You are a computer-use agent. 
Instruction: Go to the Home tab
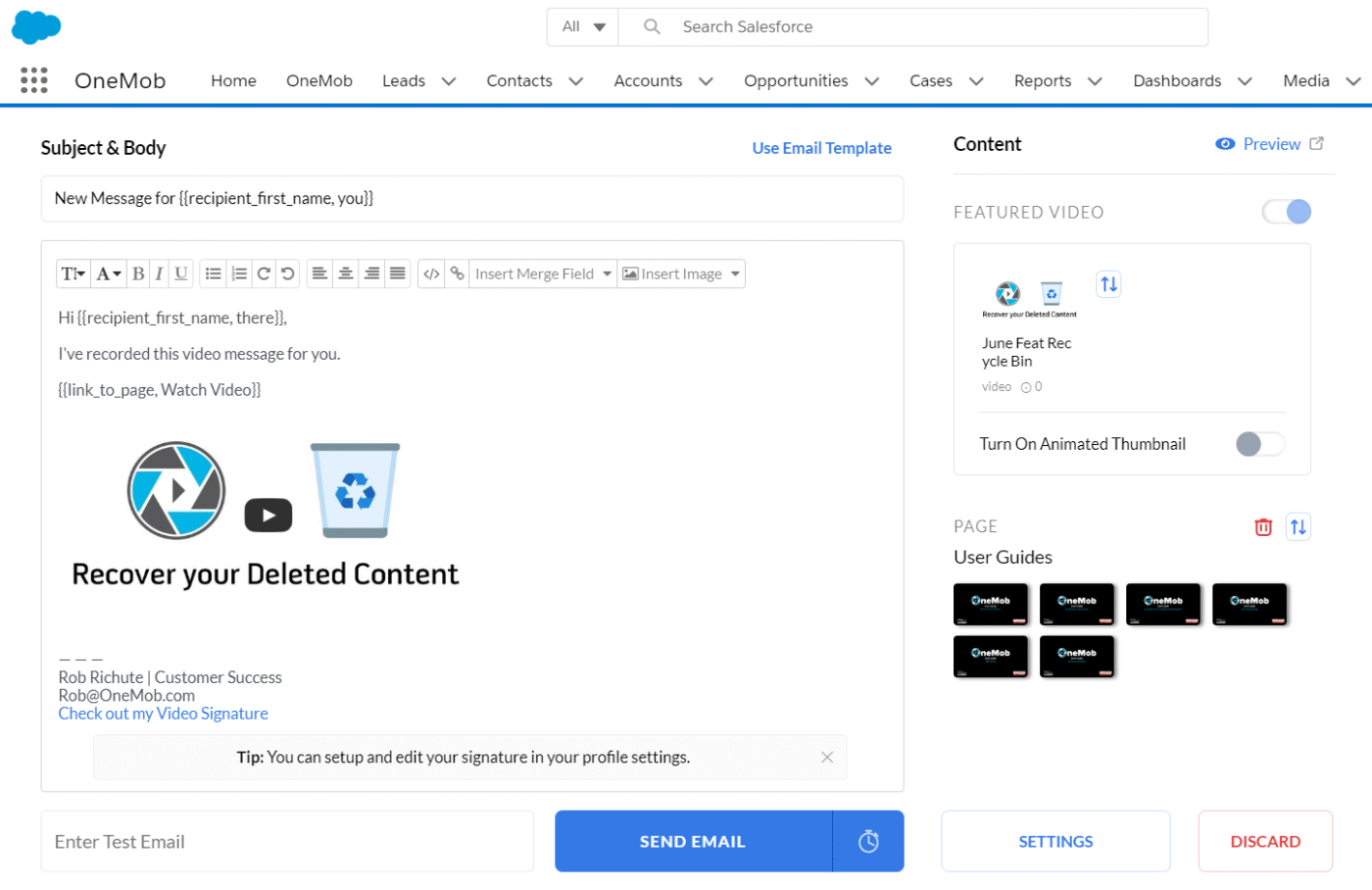[x=233, y=81]
